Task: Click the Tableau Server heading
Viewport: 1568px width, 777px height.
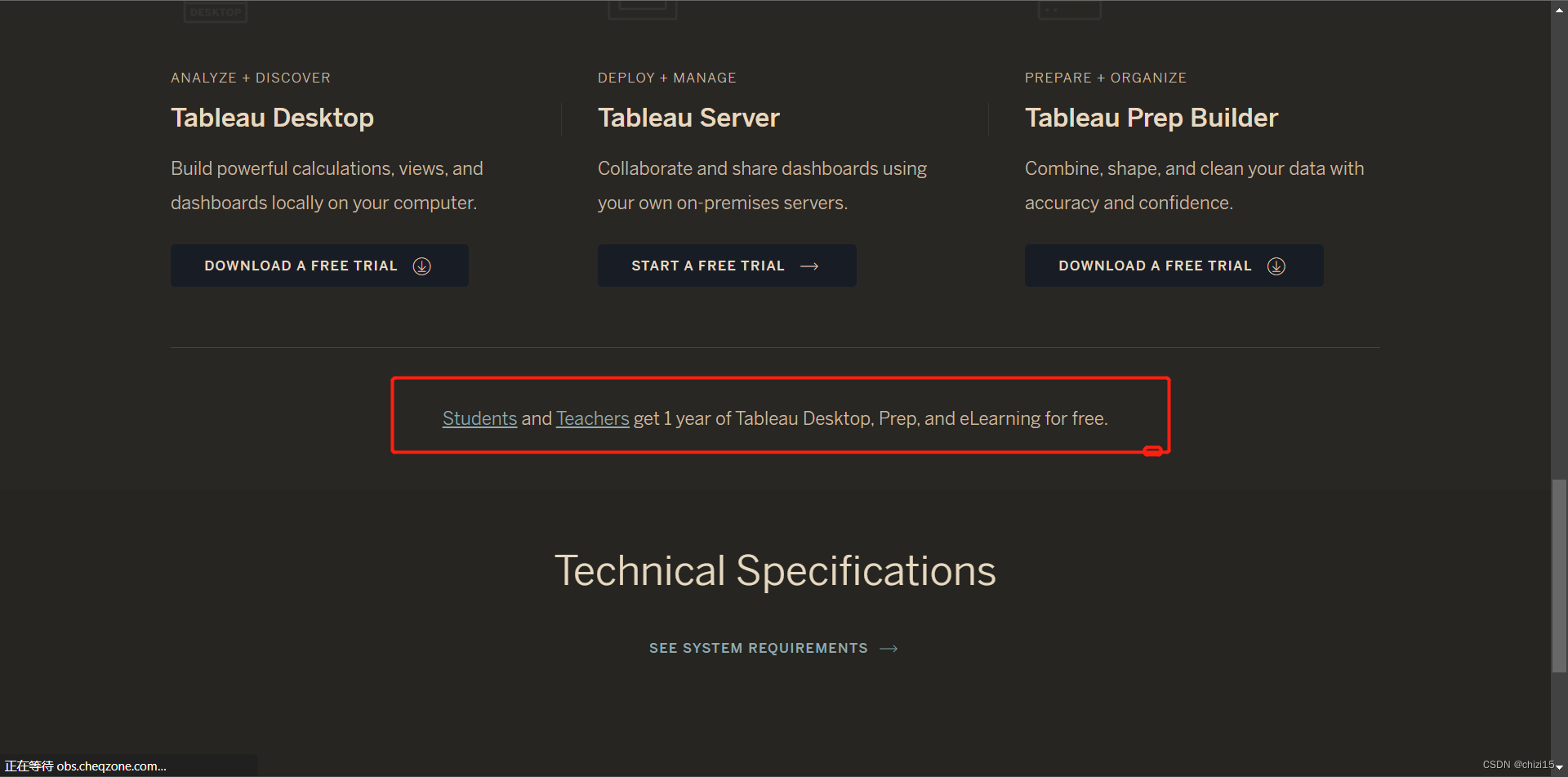Action: [x=688, y=118]
